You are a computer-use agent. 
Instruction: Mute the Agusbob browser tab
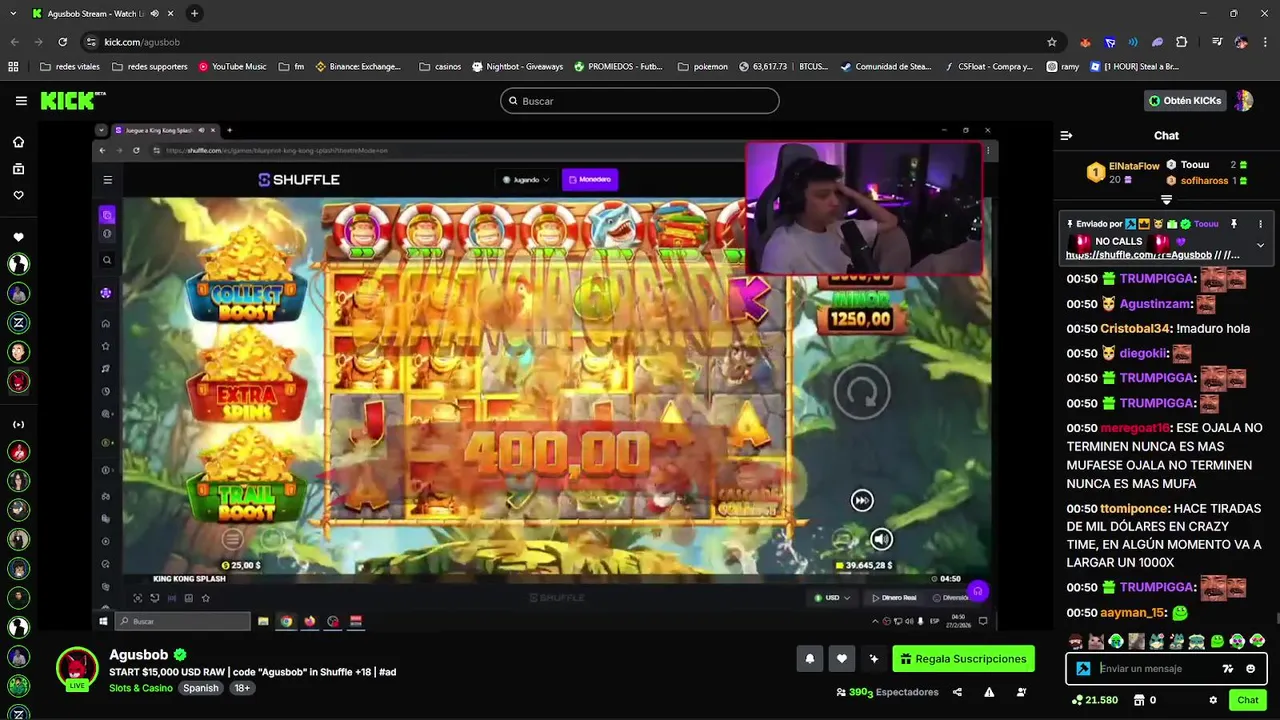point(154,14)
